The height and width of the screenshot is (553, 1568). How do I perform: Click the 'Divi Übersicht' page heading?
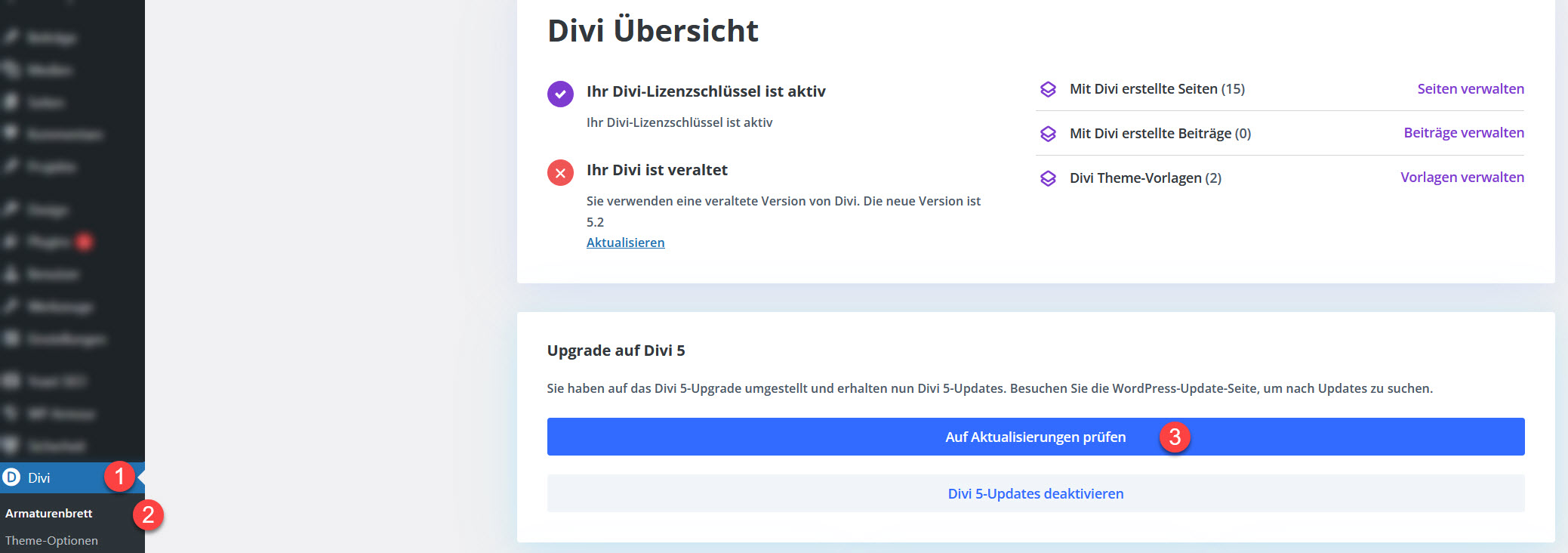click(653, 30)
